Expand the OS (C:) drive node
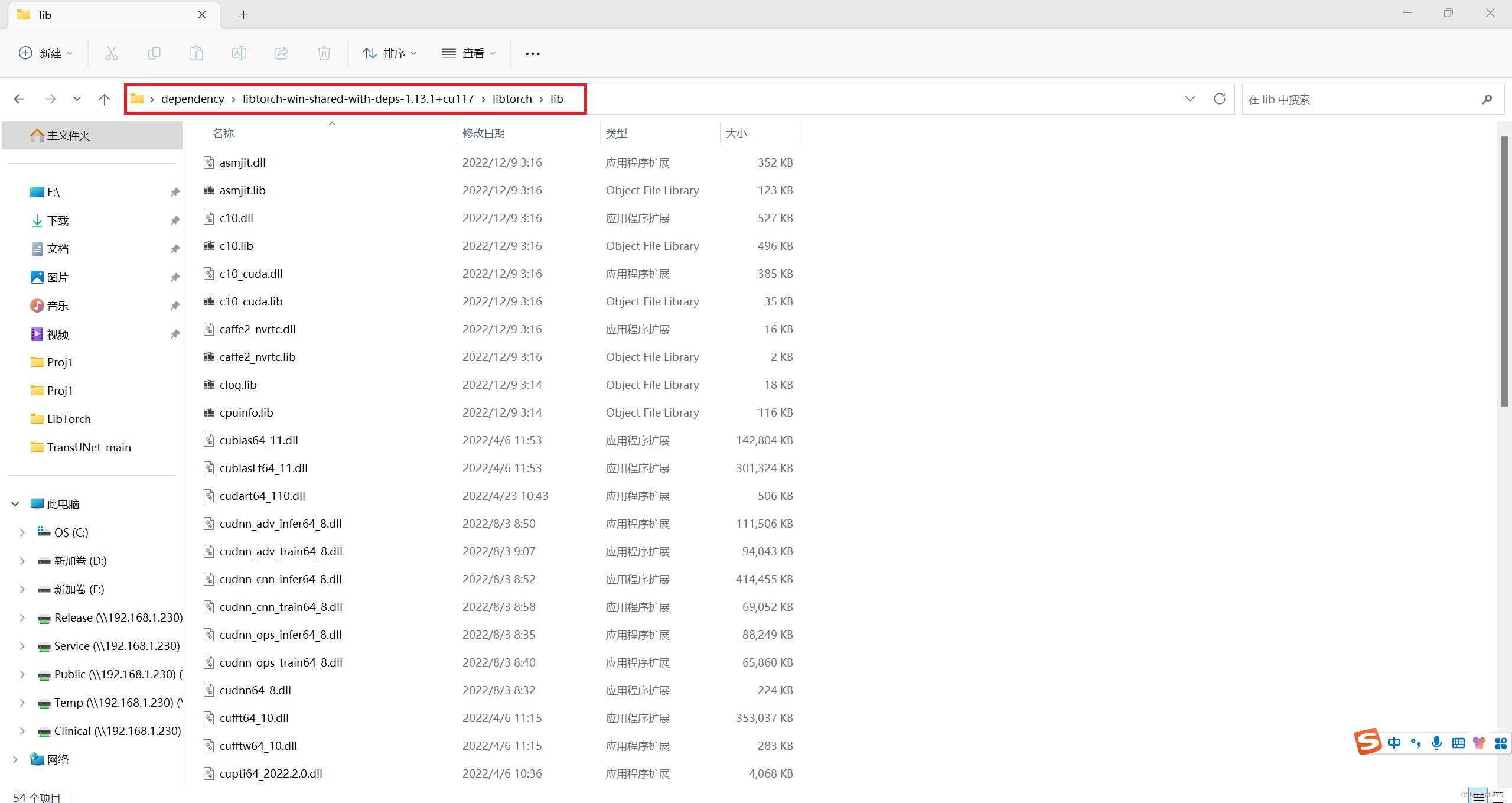This screenshot has width=1512, height=803. coord(22,532)
